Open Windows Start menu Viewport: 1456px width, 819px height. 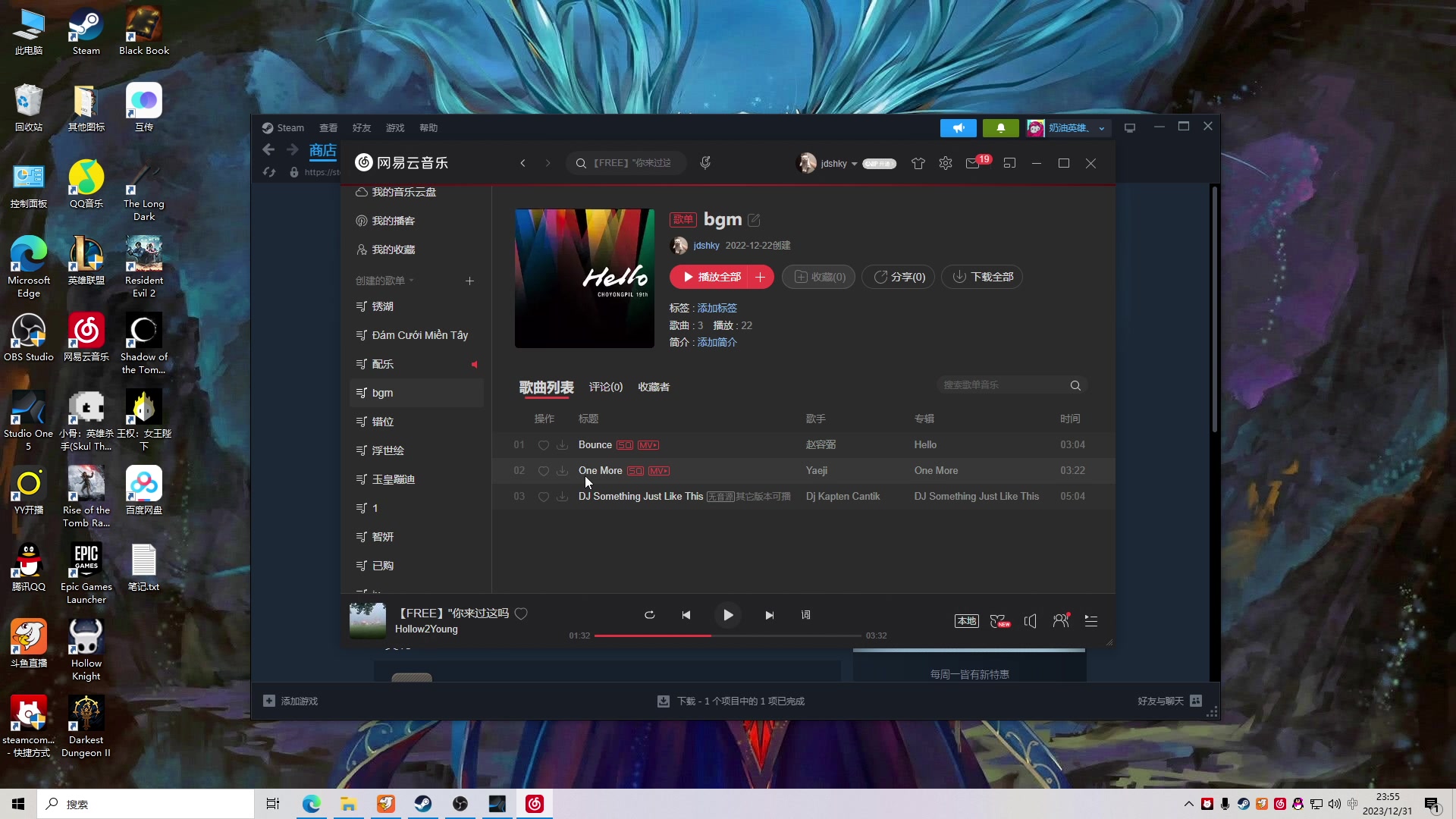(18, 804)
